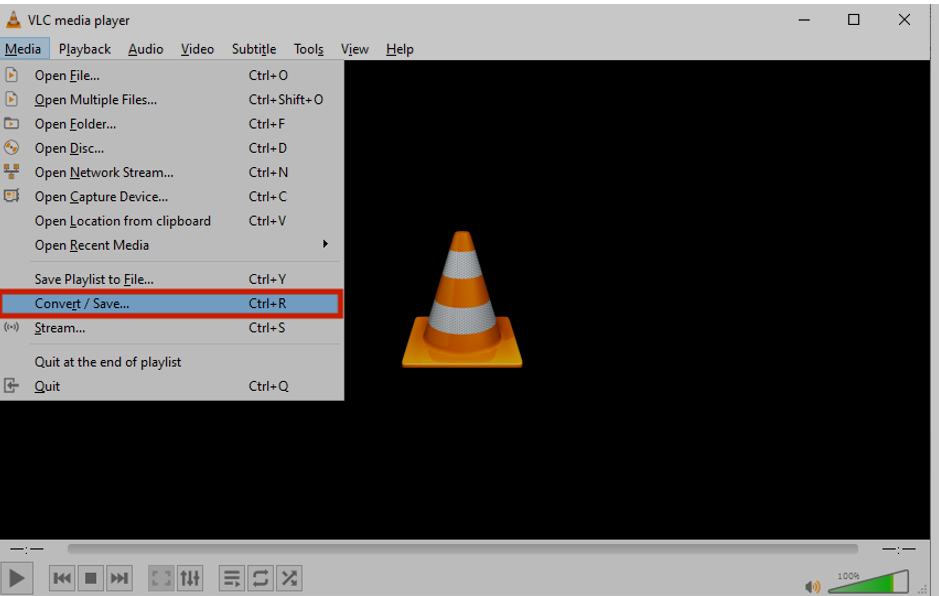The height and width of the screenshot is (596, 939).
Task: Open the Tools menu
Action: [308, 49]
